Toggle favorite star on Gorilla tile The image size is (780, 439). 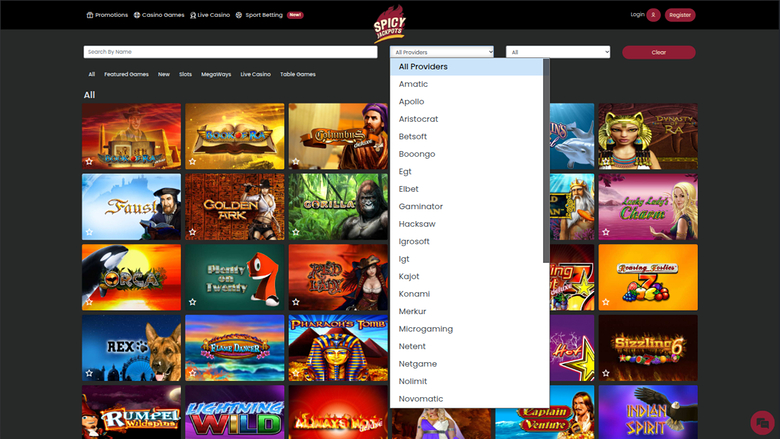[x=296, y=232]
